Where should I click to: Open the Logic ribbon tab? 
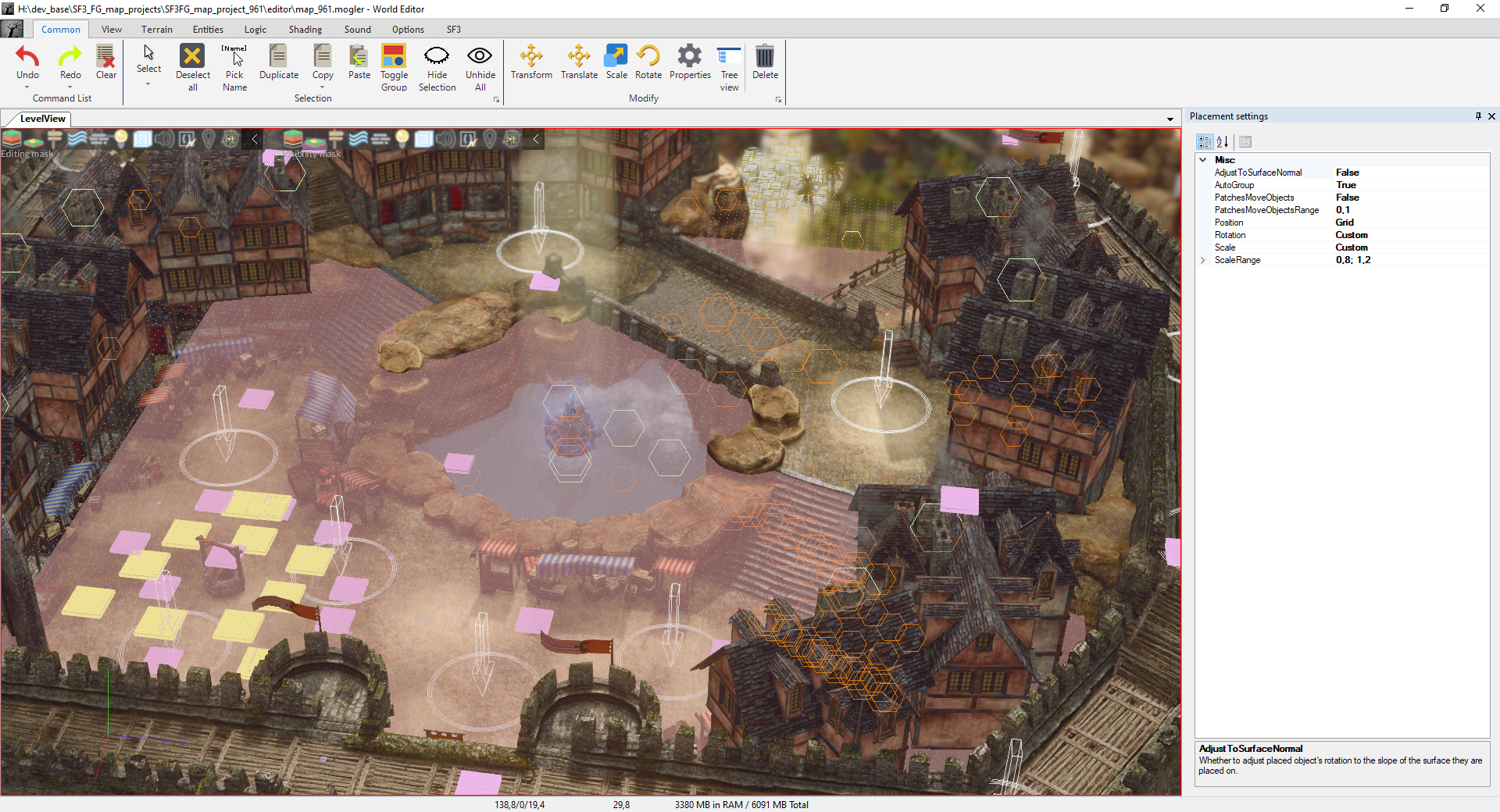point(255,30)
